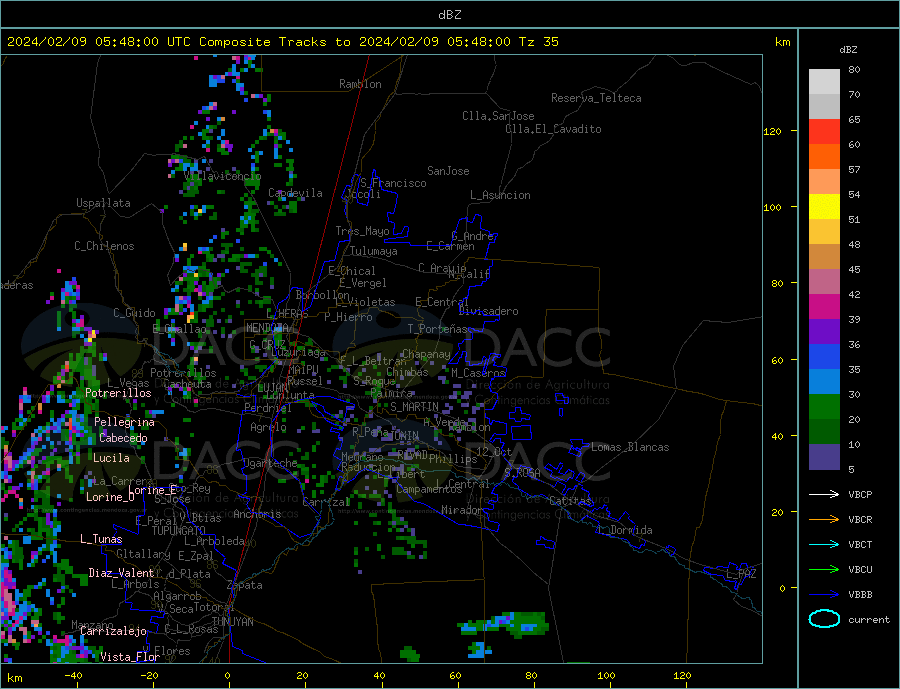Click the 'Lucila' station label
The height and width of the screenshot is (689, 900).
pos(111,458)
